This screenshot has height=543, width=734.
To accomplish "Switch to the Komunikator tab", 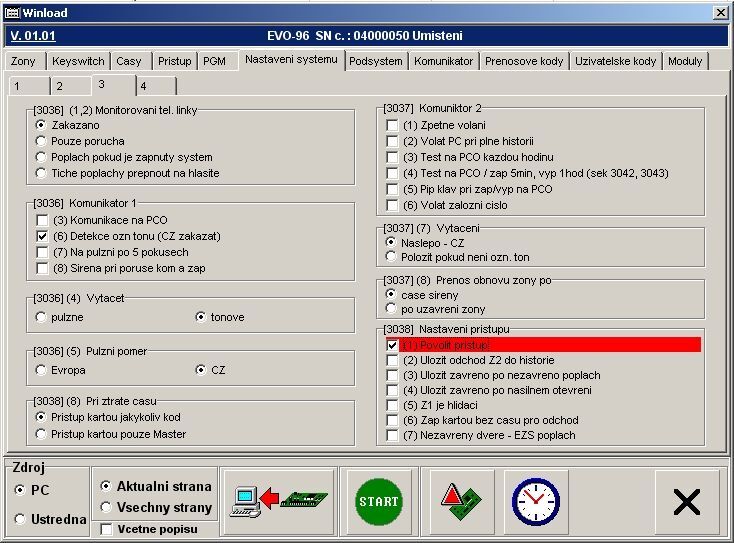I will 443,61.
